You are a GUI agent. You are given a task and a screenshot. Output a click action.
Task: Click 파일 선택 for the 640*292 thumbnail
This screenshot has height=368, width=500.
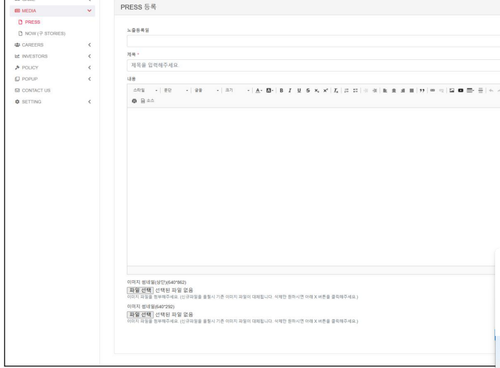[x=140, y=315]
